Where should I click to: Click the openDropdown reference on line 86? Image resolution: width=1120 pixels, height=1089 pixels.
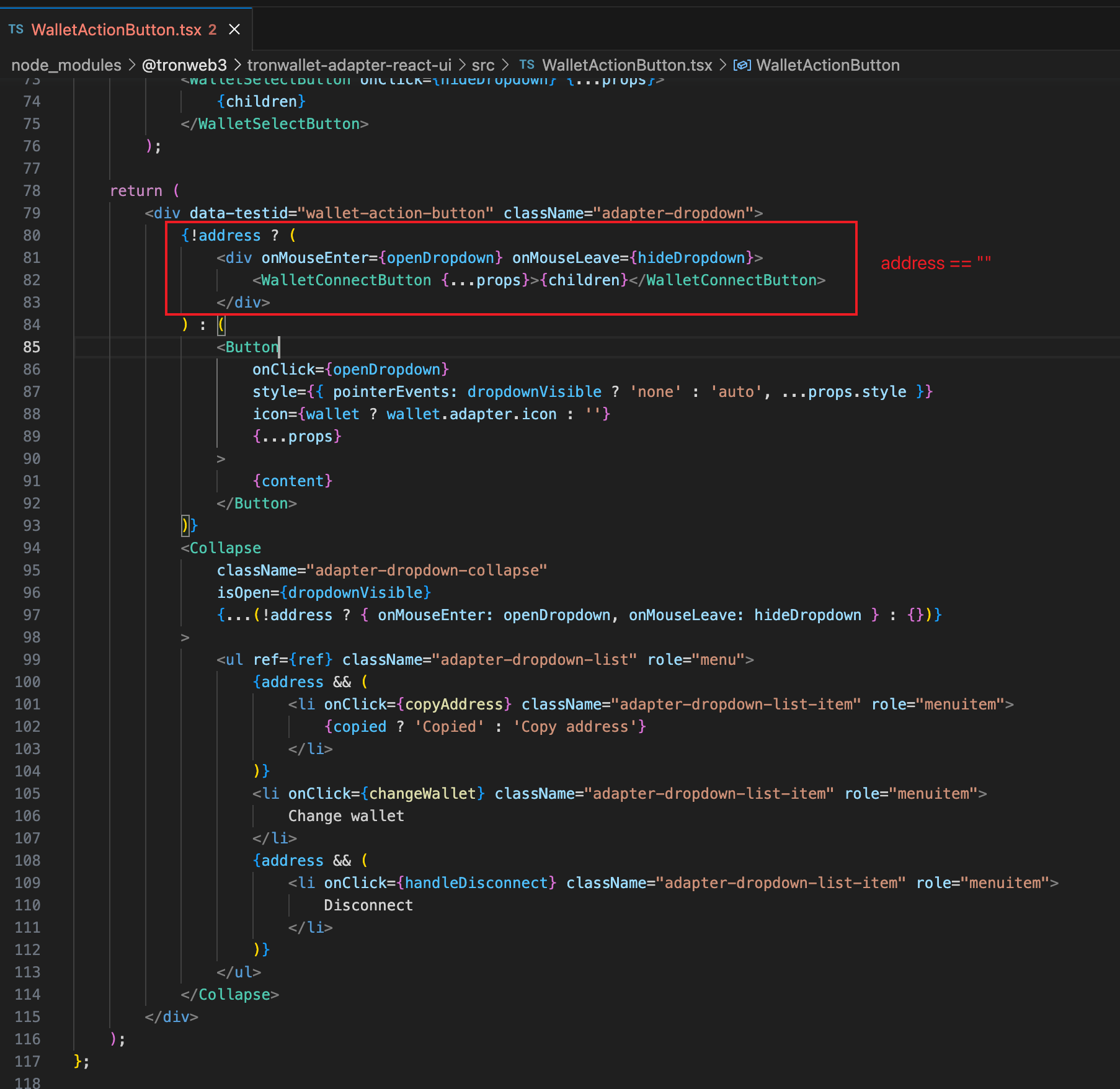(x=388, y=369)
